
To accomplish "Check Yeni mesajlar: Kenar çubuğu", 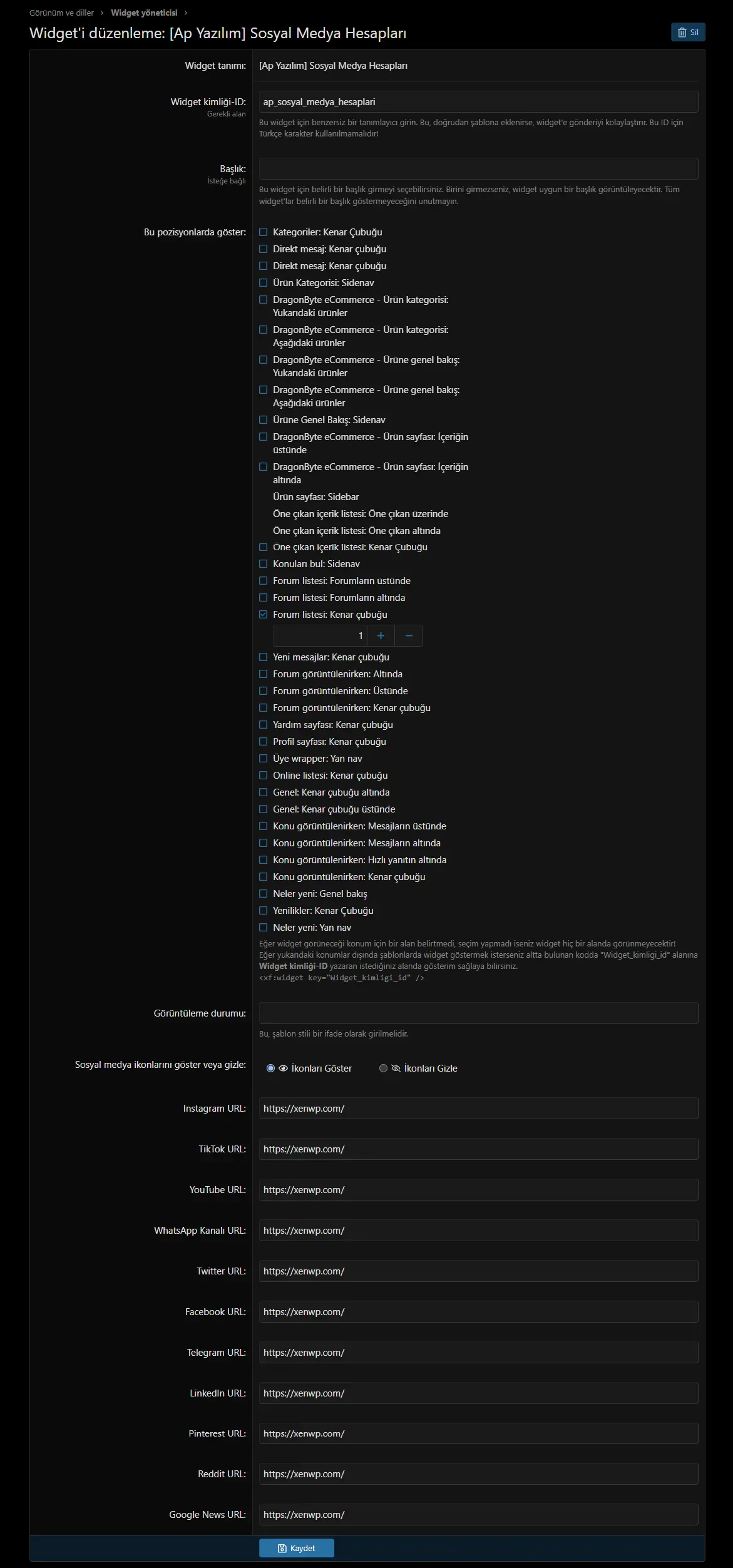I will point(264,657).
